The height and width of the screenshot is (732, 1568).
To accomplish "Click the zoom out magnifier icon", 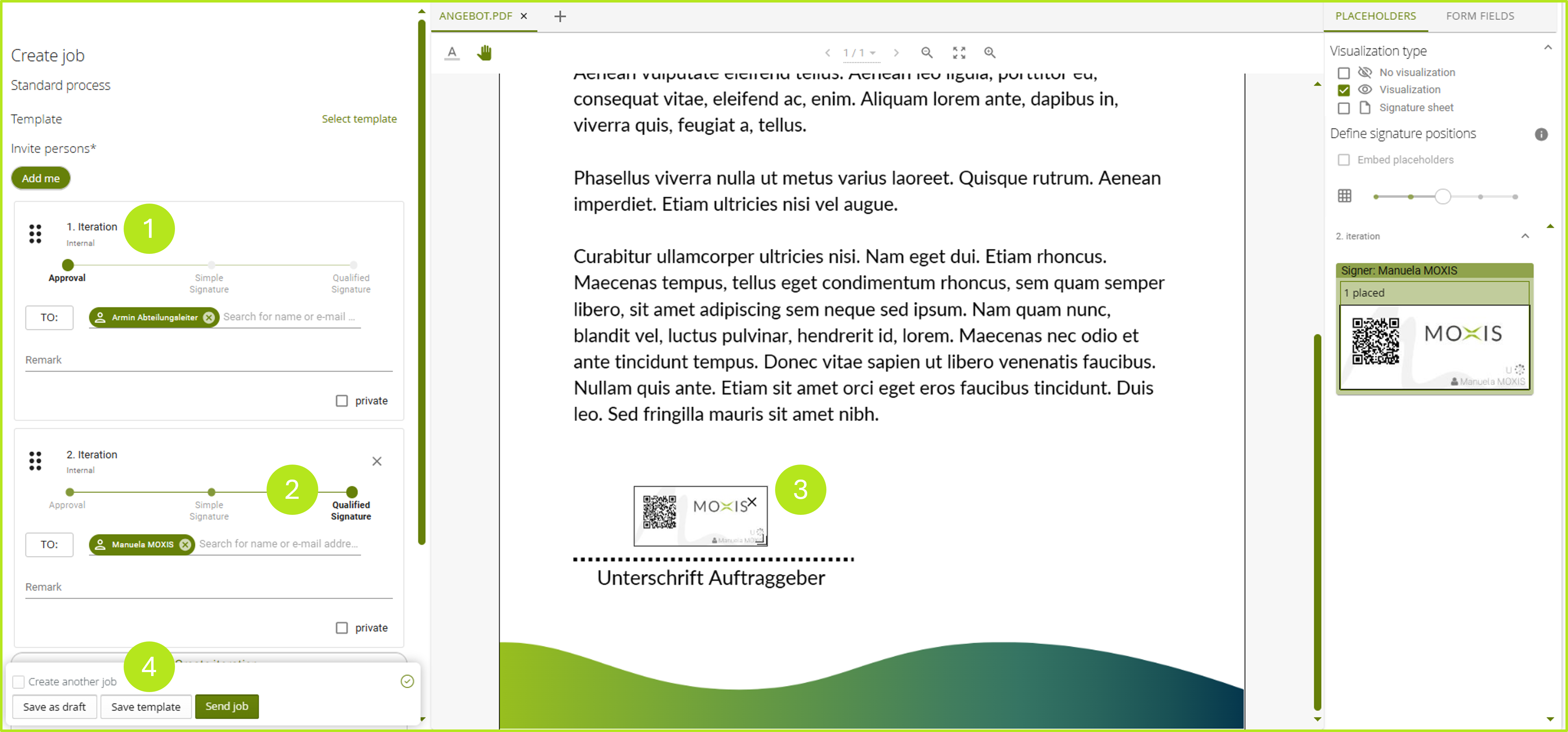I will 927,53.
